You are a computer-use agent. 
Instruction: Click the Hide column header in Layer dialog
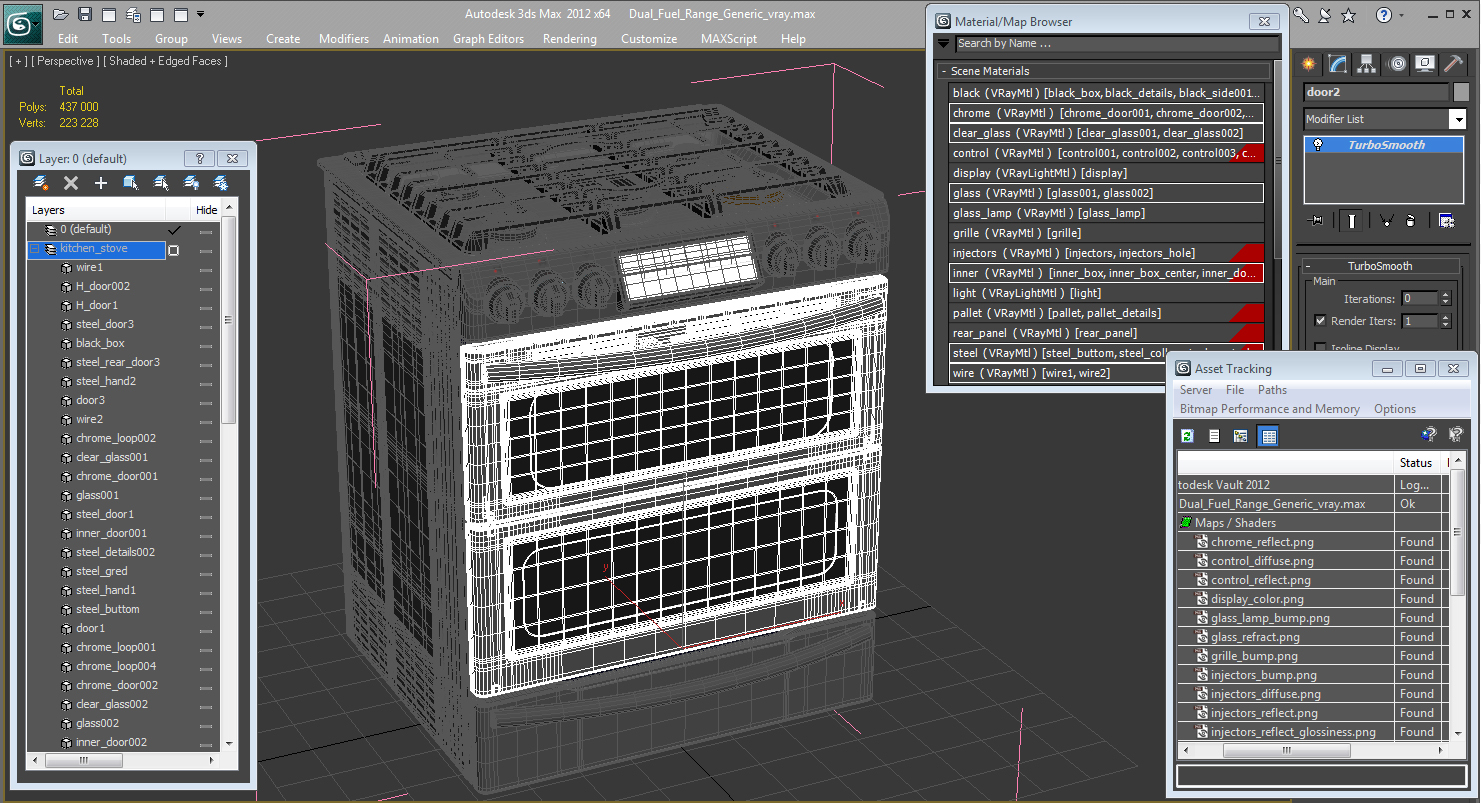(x=206, y=210)
